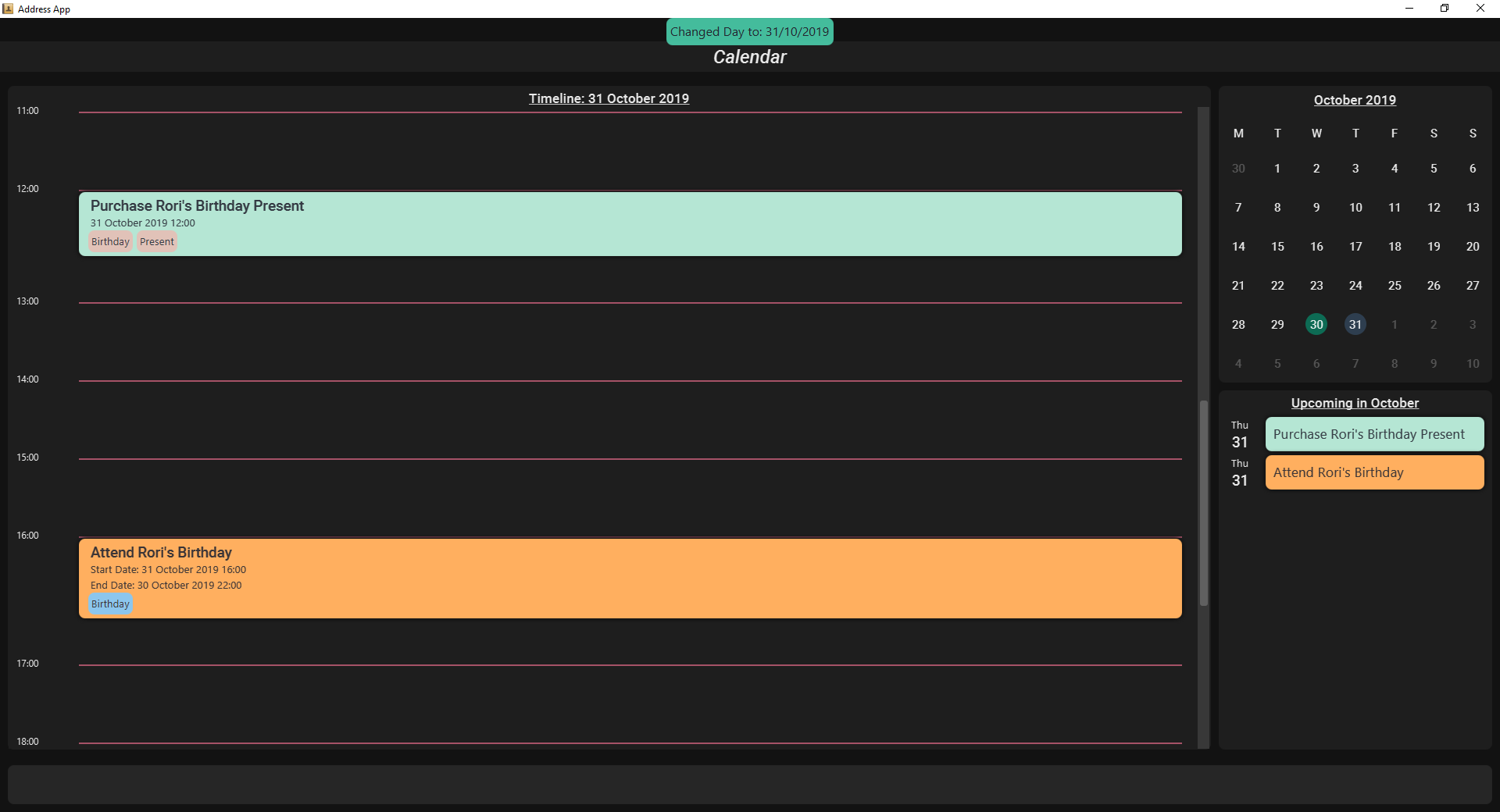1500x812 pixels.
Task: Select October 31 in the month calendar
Action: click(1355, 325)
